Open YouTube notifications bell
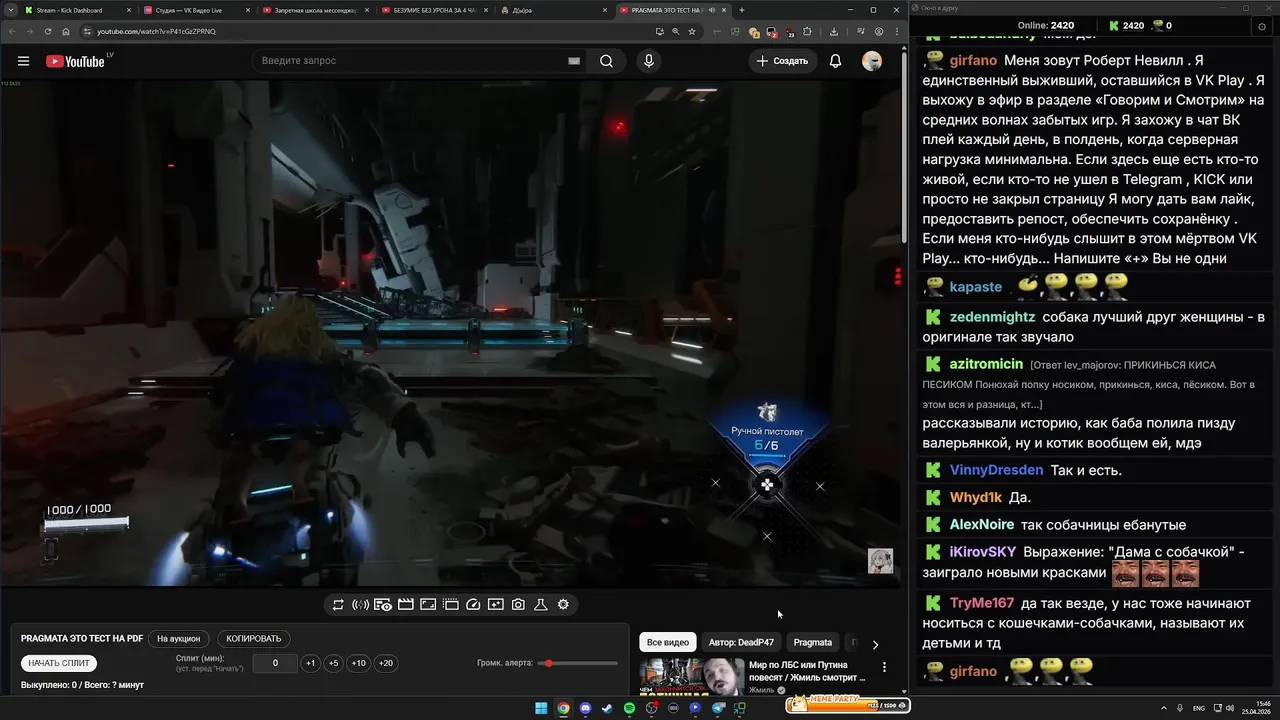This screenshot has height=720, width=1280. [x=835, y=61]
